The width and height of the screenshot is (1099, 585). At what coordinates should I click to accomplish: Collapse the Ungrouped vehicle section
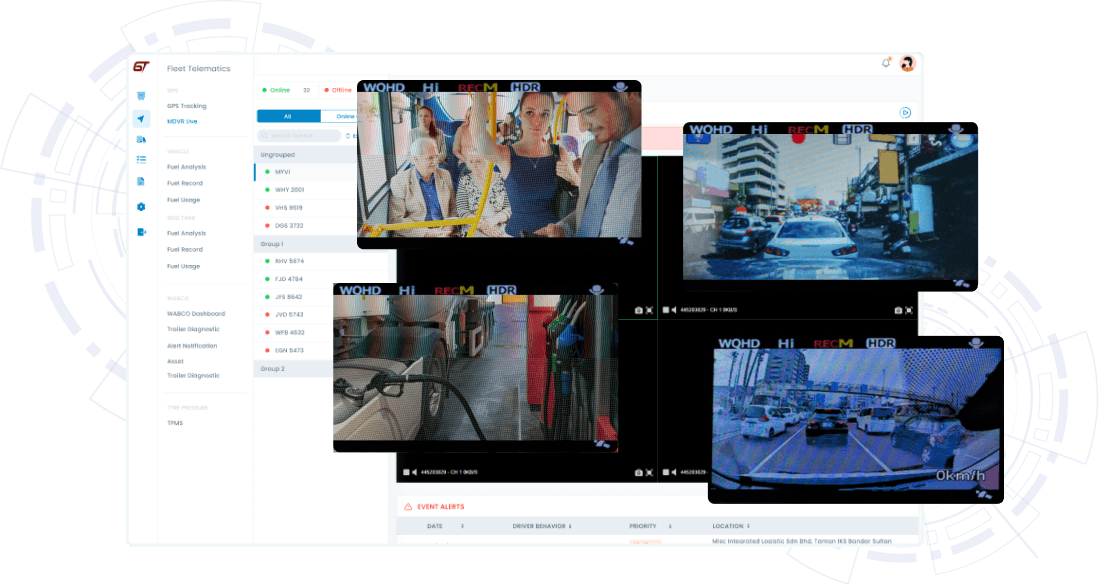click(x=278, y=155)
